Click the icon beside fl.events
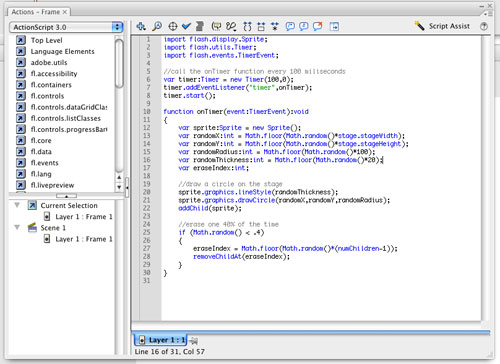This screenshot has height=364, width=500. (21, 163)
